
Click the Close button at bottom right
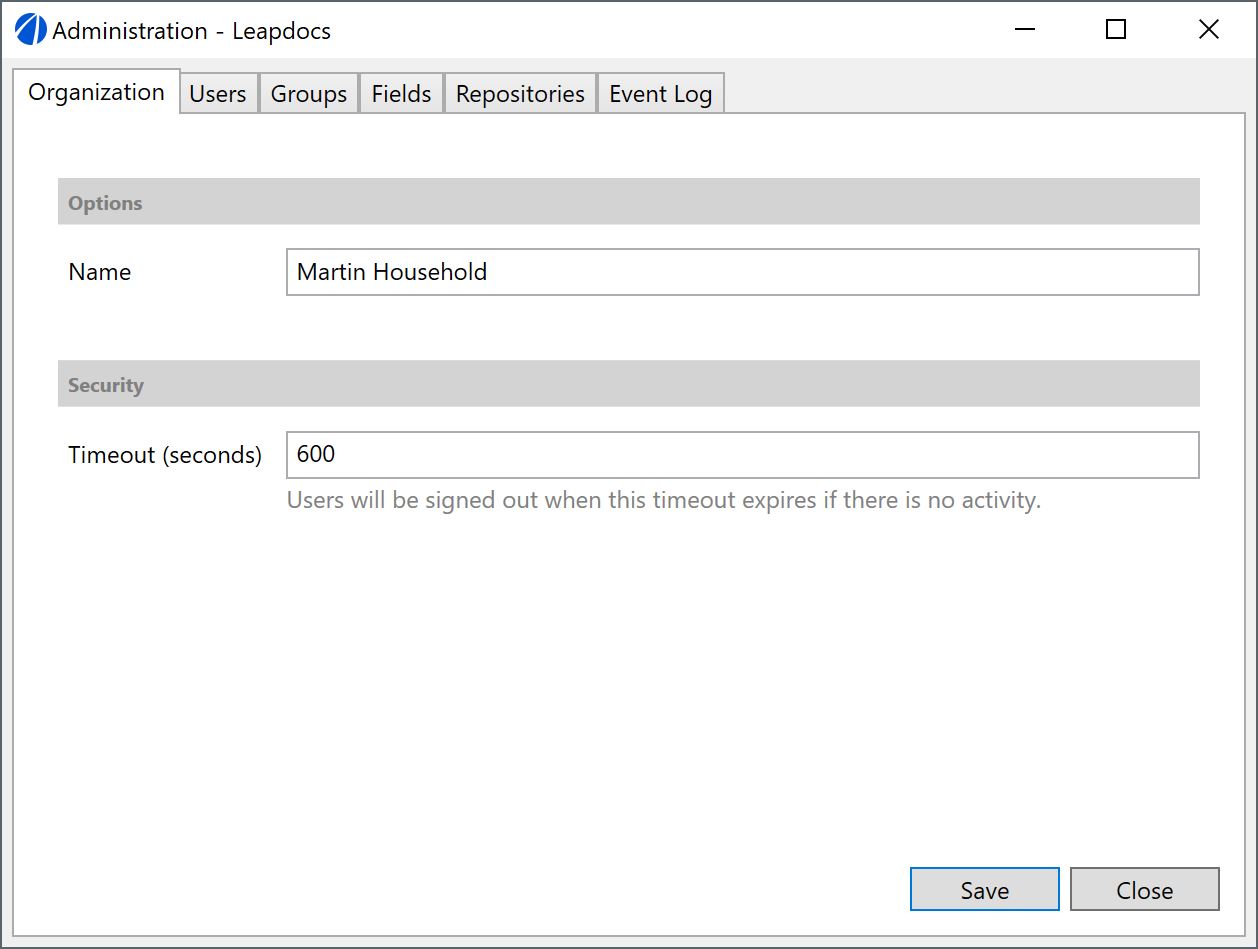point(1144,890)
